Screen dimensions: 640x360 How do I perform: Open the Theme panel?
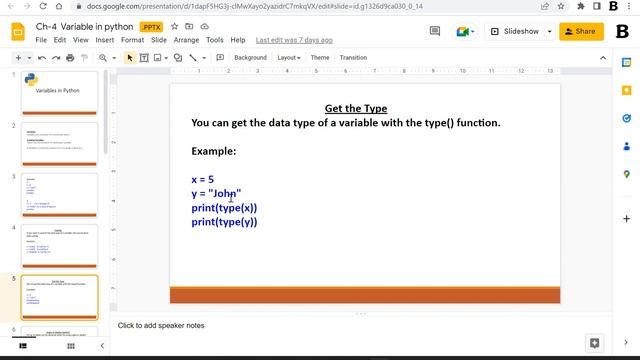pos(320,58)
